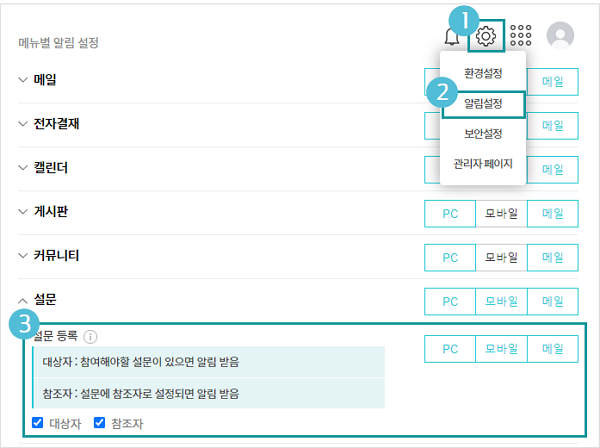
Task: Expand the 전자결재 section chevron
Action: click(23, 124)
